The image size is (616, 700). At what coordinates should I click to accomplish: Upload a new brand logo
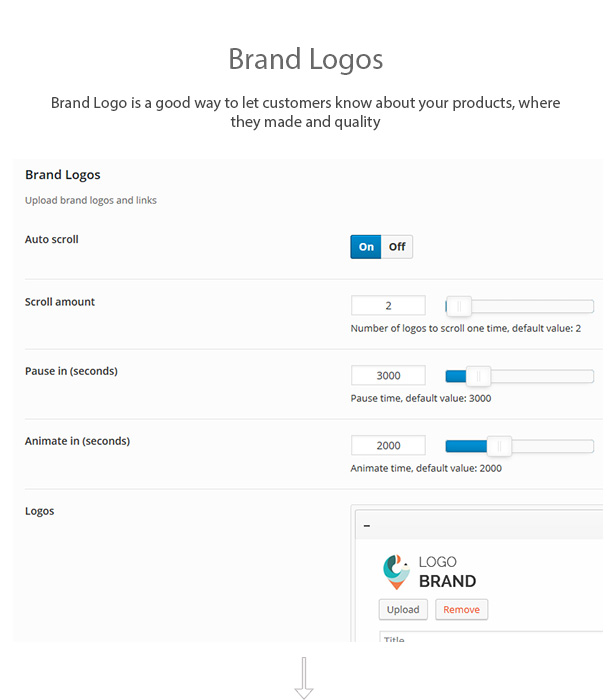click(x=403, y=609)
